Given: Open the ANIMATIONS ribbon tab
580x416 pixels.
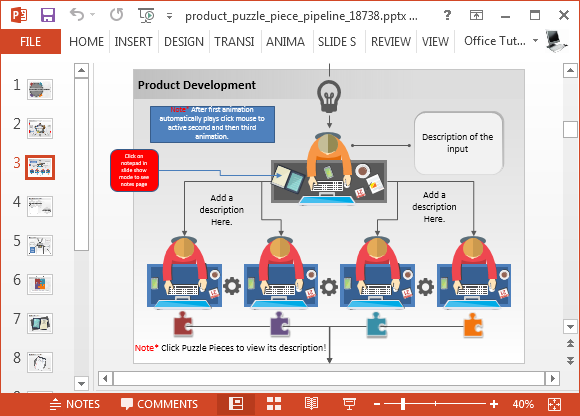Looking at the screenshot, I should (285, 41).
